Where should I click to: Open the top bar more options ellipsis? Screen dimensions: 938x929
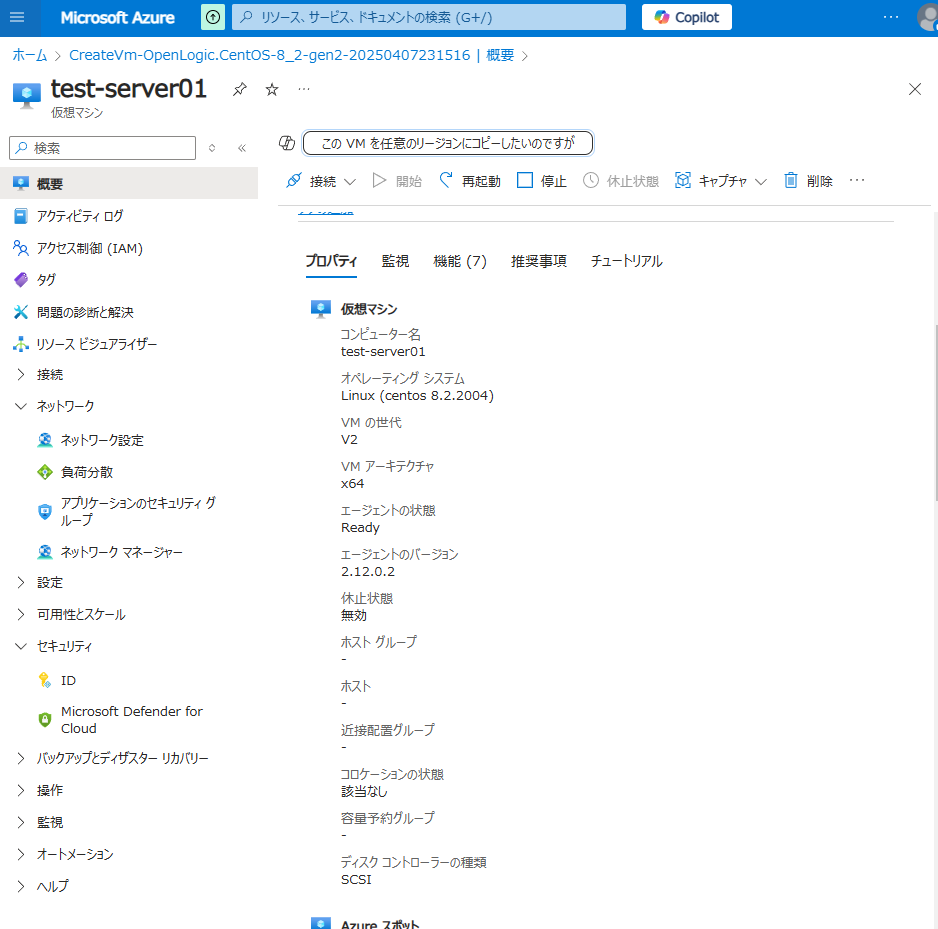[x=891, y=17]
